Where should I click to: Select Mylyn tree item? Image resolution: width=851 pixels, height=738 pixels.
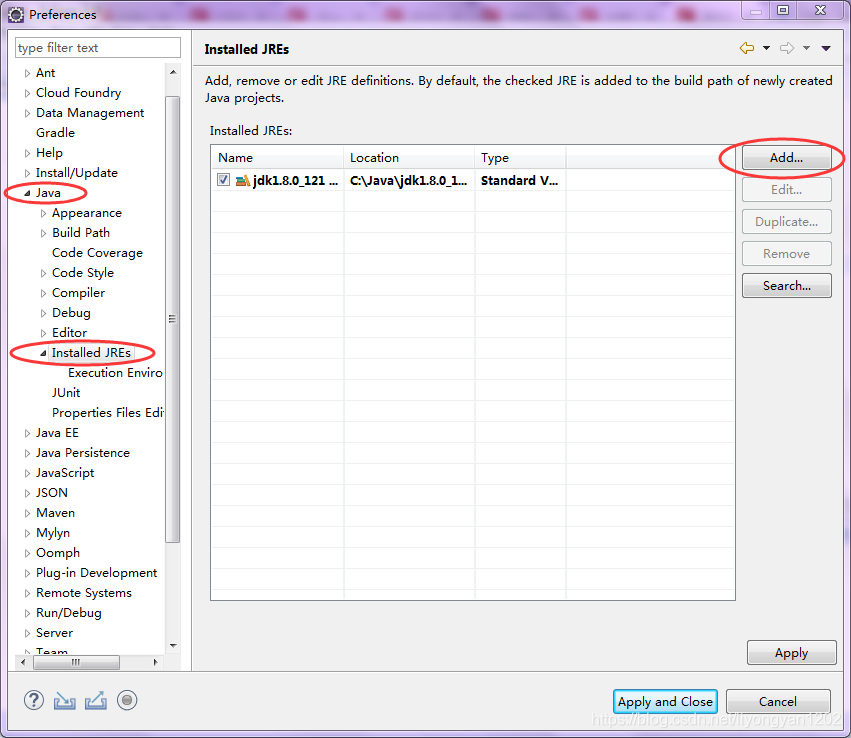coord(53,533)
